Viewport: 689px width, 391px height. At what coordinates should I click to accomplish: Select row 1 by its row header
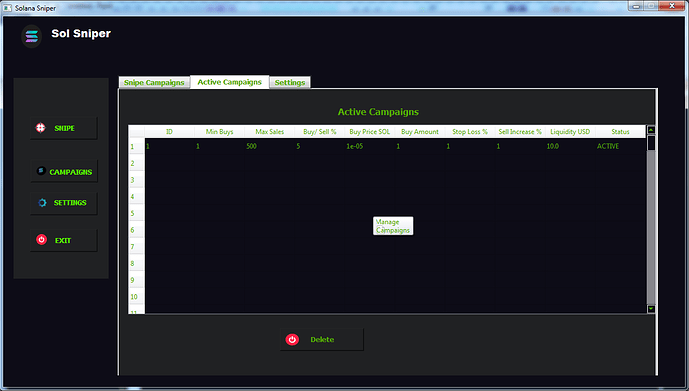point(136,146)
